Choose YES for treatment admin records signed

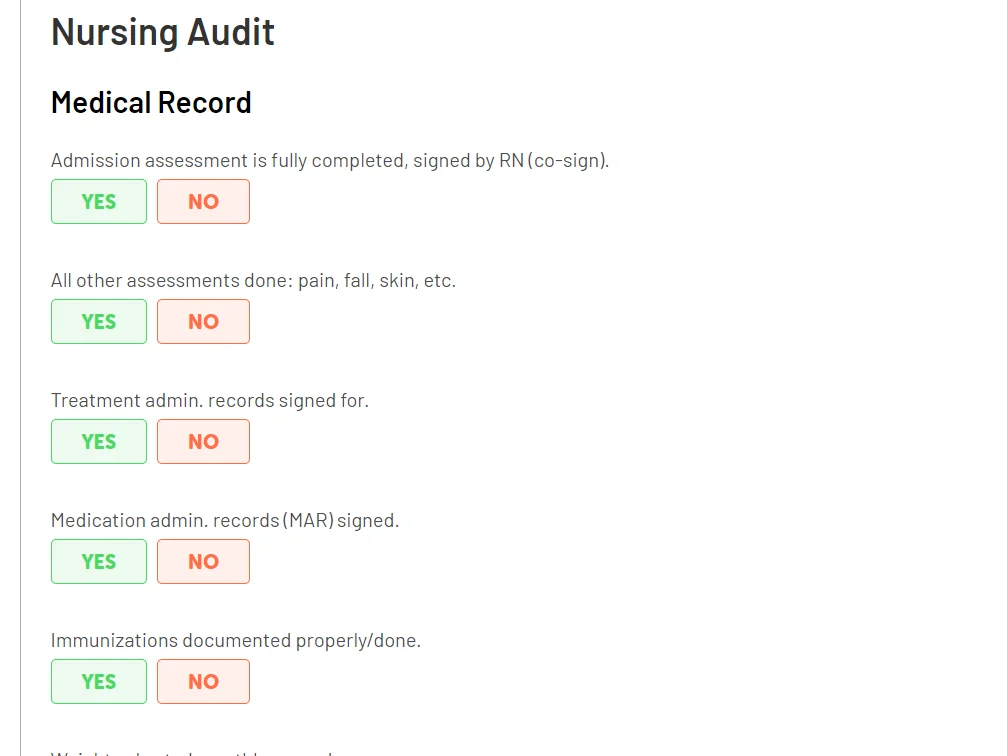click(98, 441)
